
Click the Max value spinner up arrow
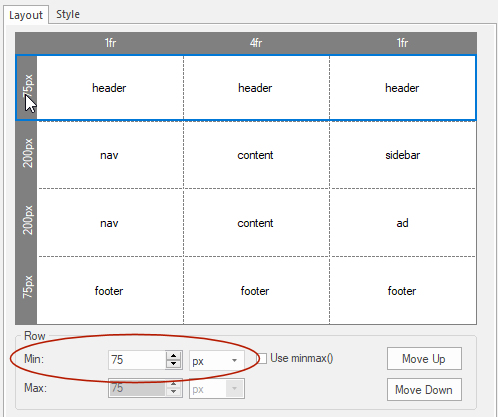coord(173,384)
